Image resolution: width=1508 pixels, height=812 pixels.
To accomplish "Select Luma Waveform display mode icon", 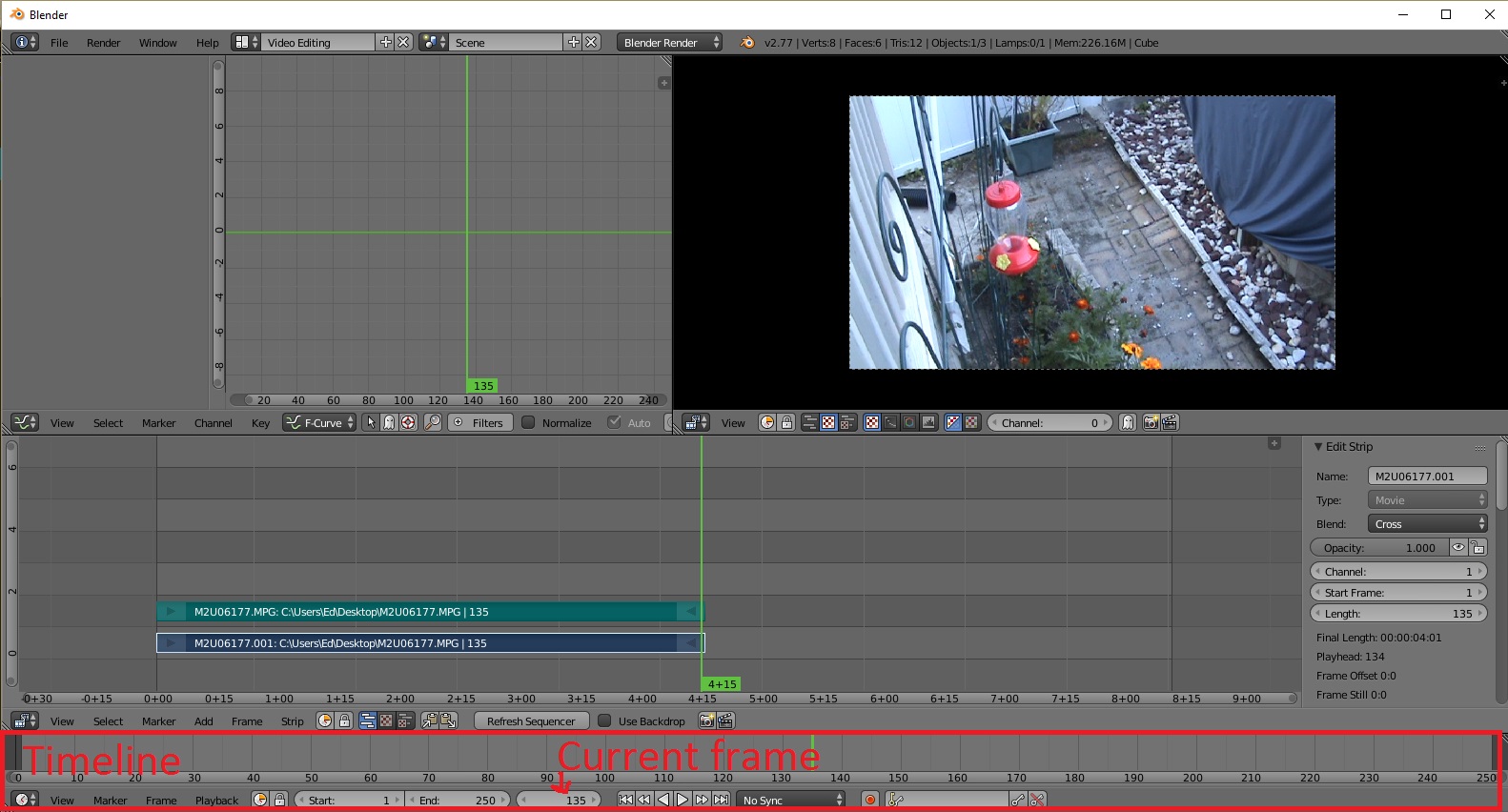I will point(890,422).
